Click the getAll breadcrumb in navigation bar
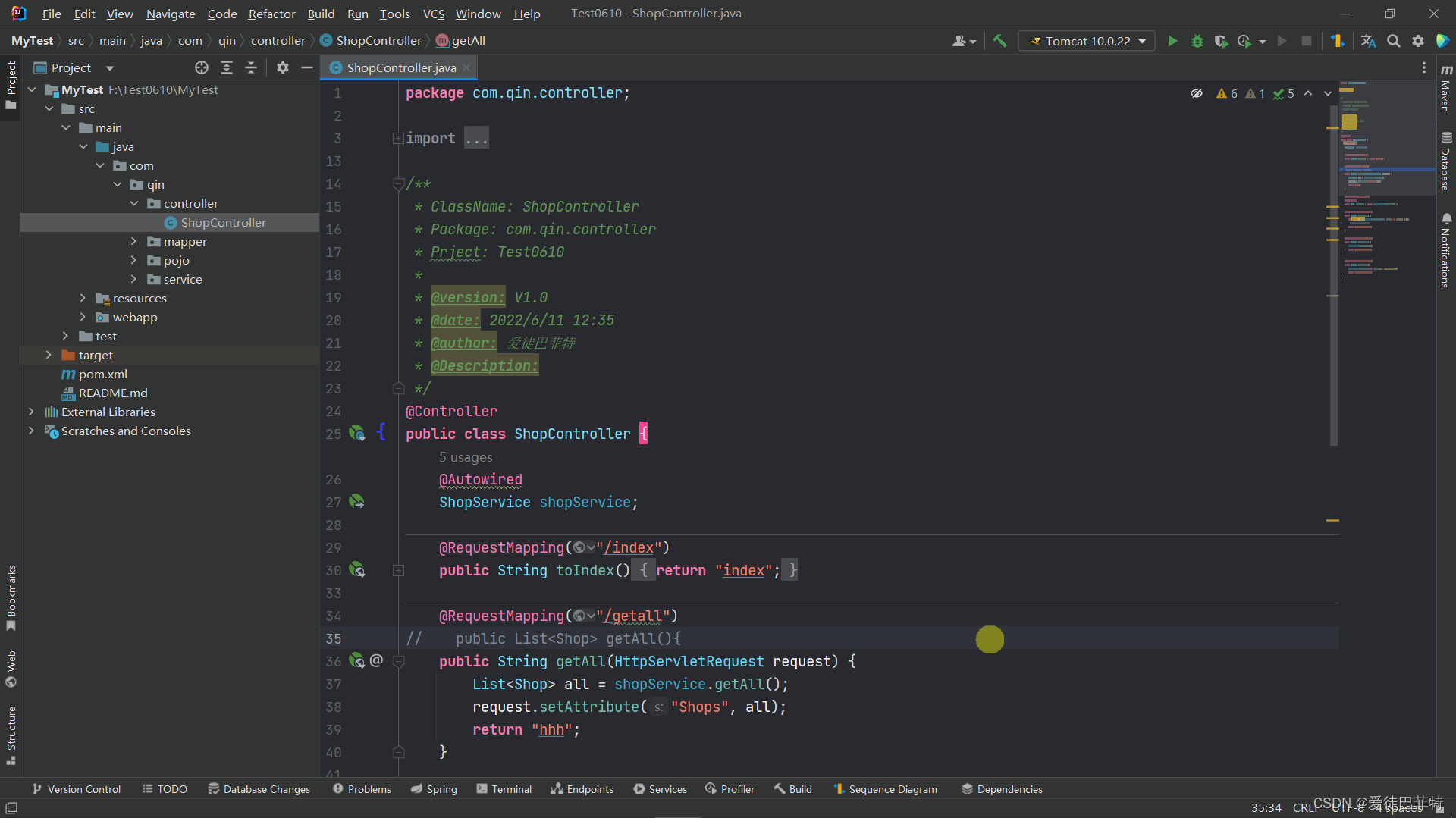This screenshot has width=1456, height=818. [461, 40]
